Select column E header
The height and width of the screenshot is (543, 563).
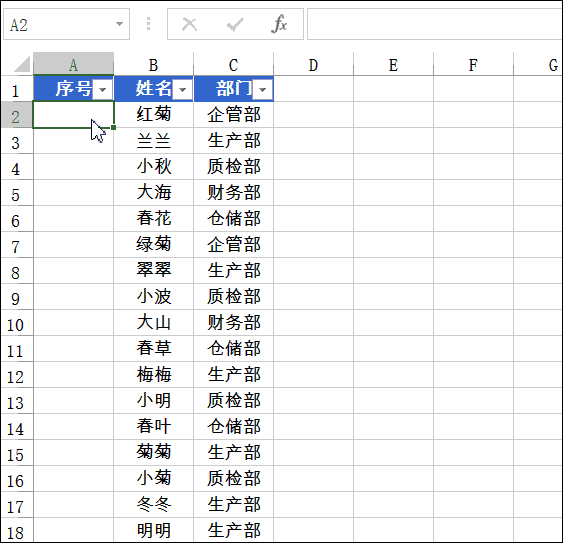394,64
